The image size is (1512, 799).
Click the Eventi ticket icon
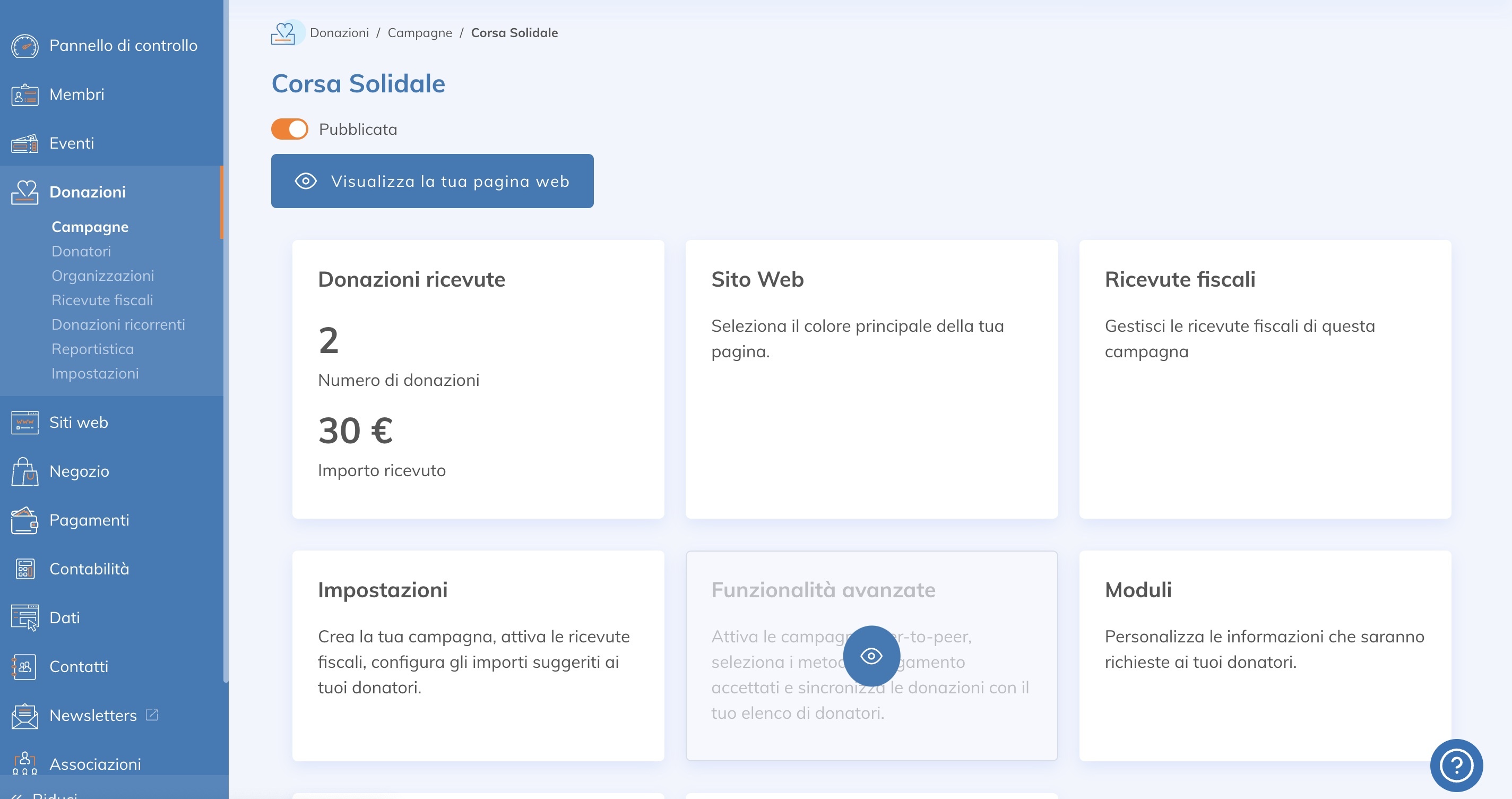point(24,143)
